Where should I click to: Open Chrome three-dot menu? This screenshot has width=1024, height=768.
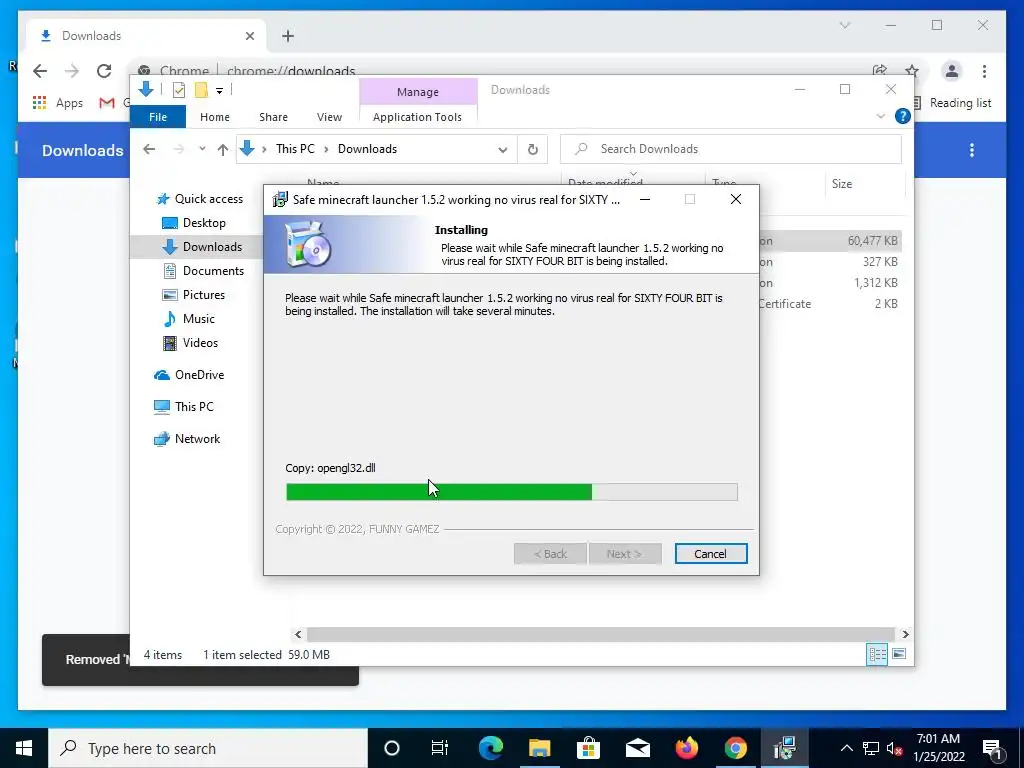pos(984,71)
